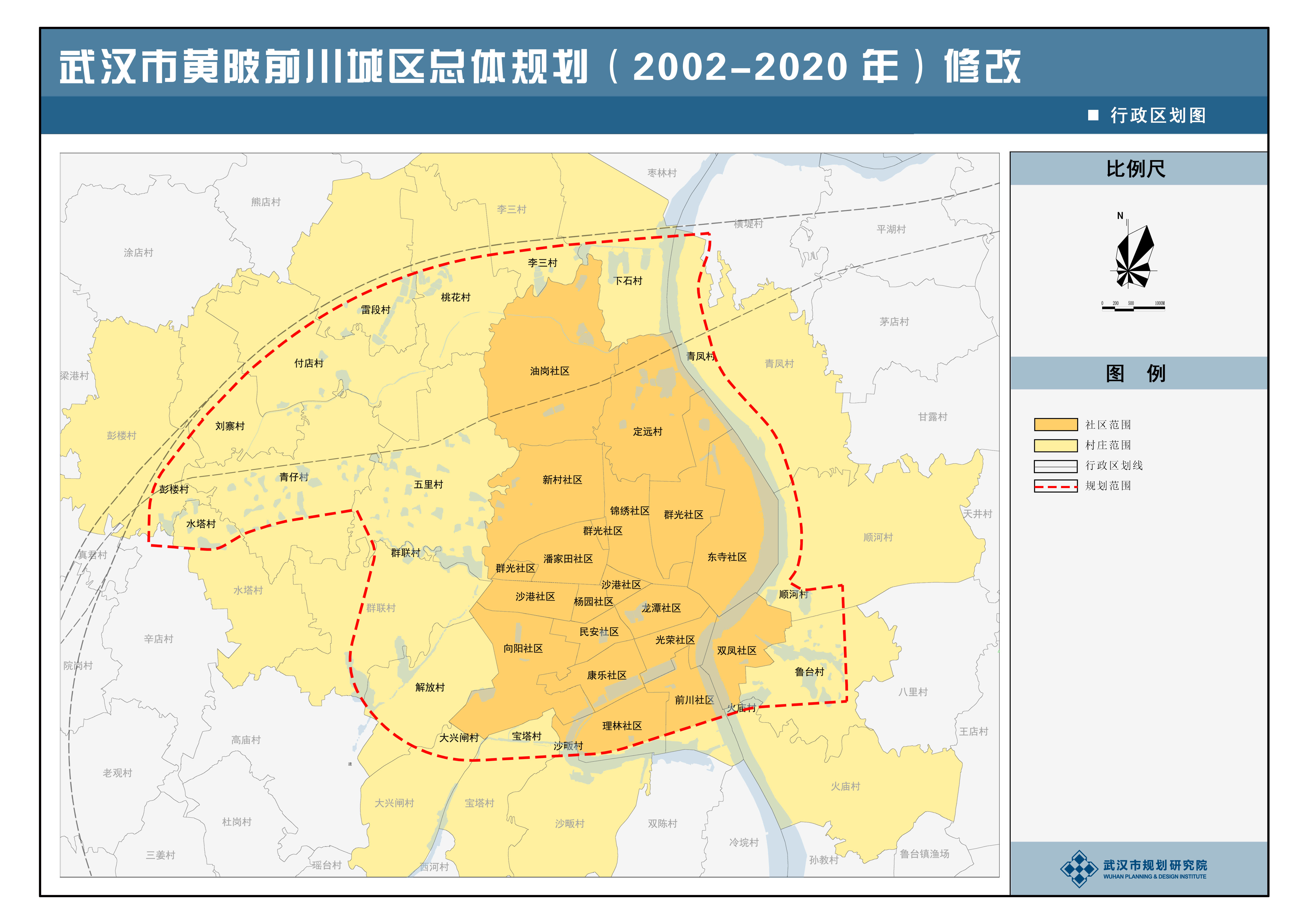Select the 理林社区 label
The image size is (1309, 924).
click(622, 725)
